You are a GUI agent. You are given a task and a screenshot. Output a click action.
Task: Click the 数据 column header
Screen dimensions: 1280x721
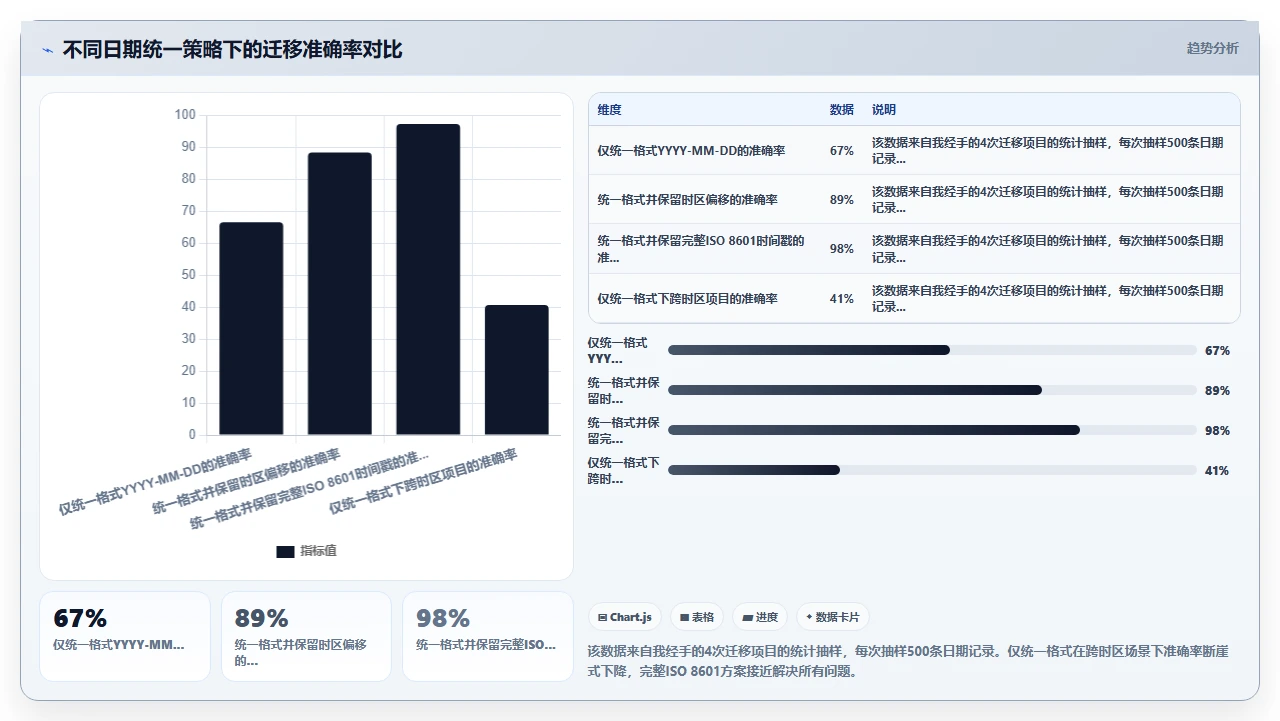click(842, 110)
